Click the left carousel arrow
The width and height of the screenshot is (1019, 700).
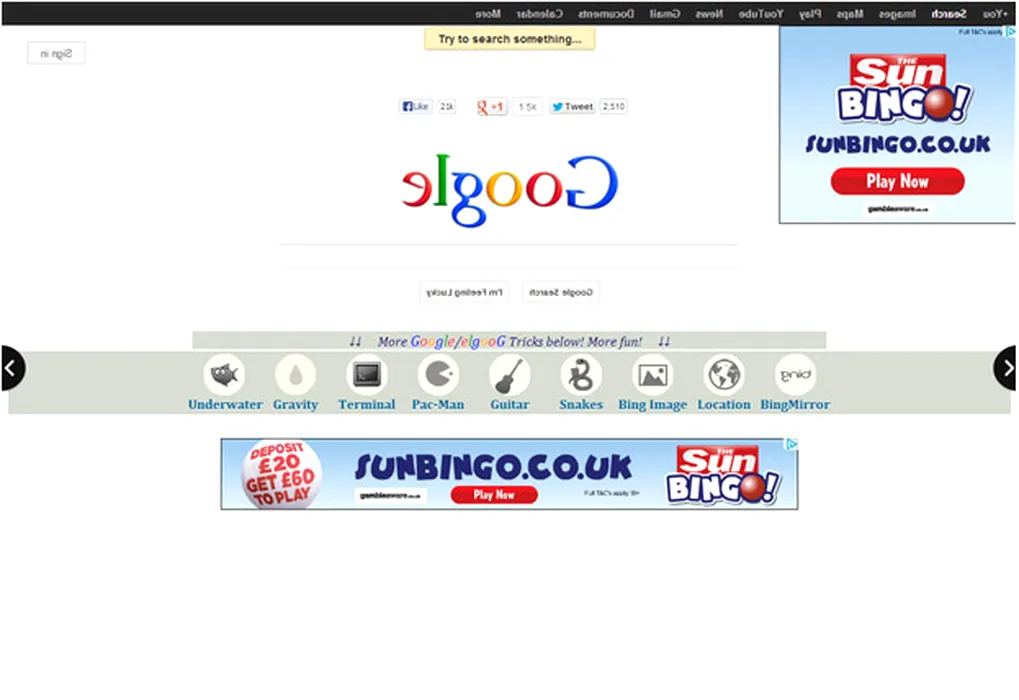click(11, 368)
